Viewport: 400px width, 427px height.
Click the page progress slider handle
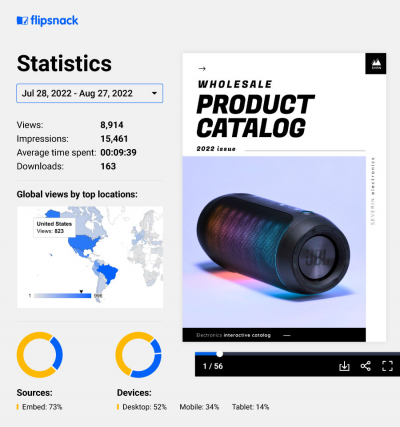(x=219, y=354)
